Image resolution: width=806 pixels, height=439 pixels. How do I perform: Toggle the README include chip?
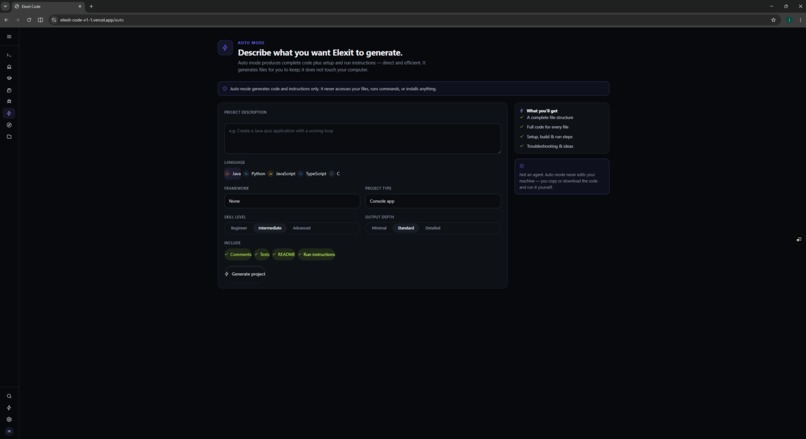pyautogui.click(x=284, y=254)
